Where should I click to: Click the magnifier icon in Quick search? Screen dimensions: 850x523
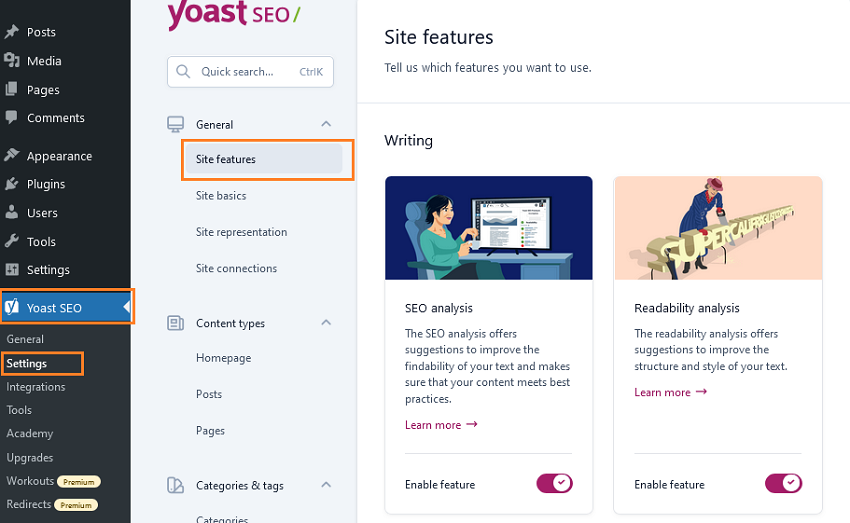tap(183, 72)
